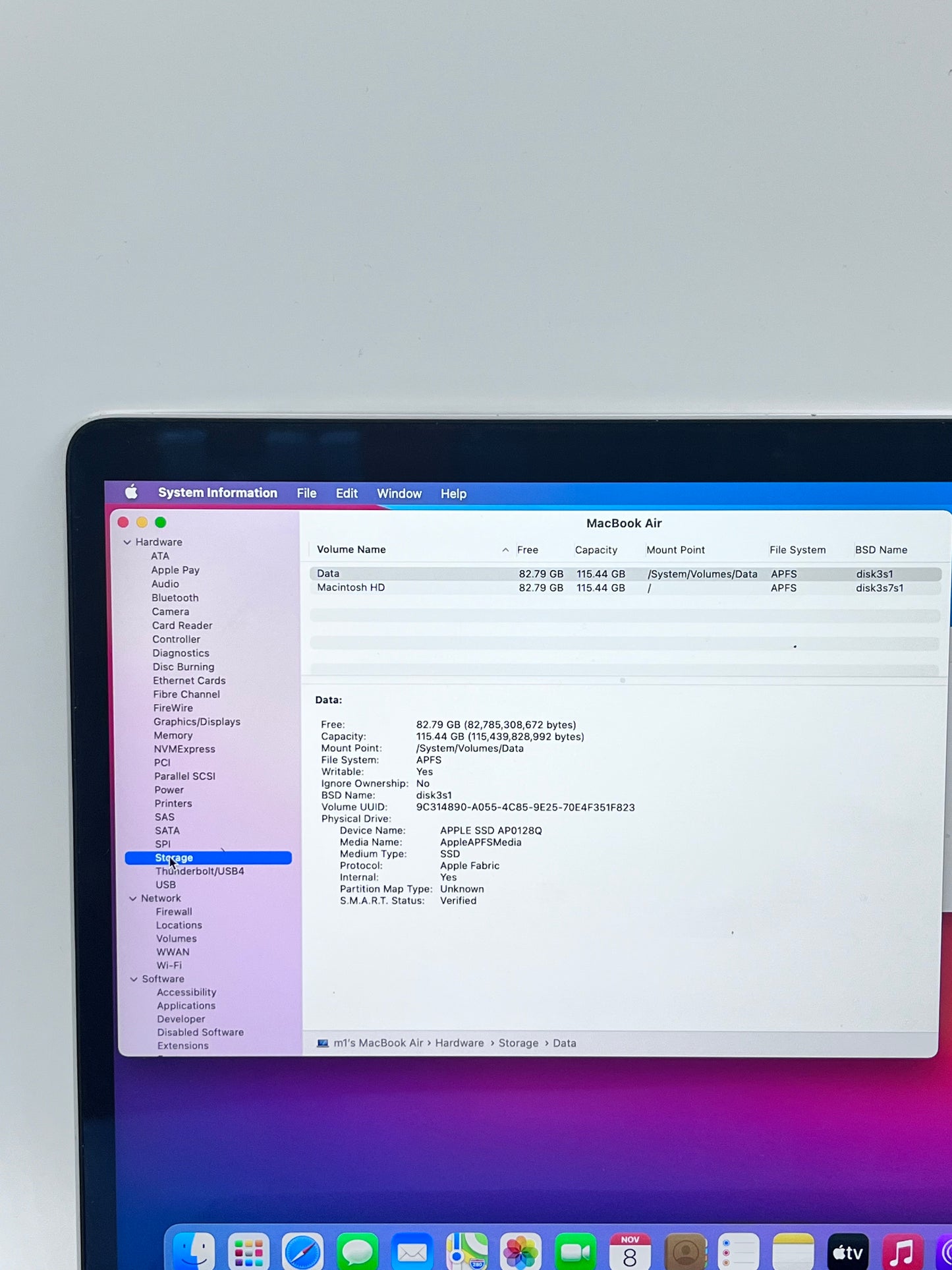Open Music app in the Dock
952x1270 pixels.
(902, 1251)
